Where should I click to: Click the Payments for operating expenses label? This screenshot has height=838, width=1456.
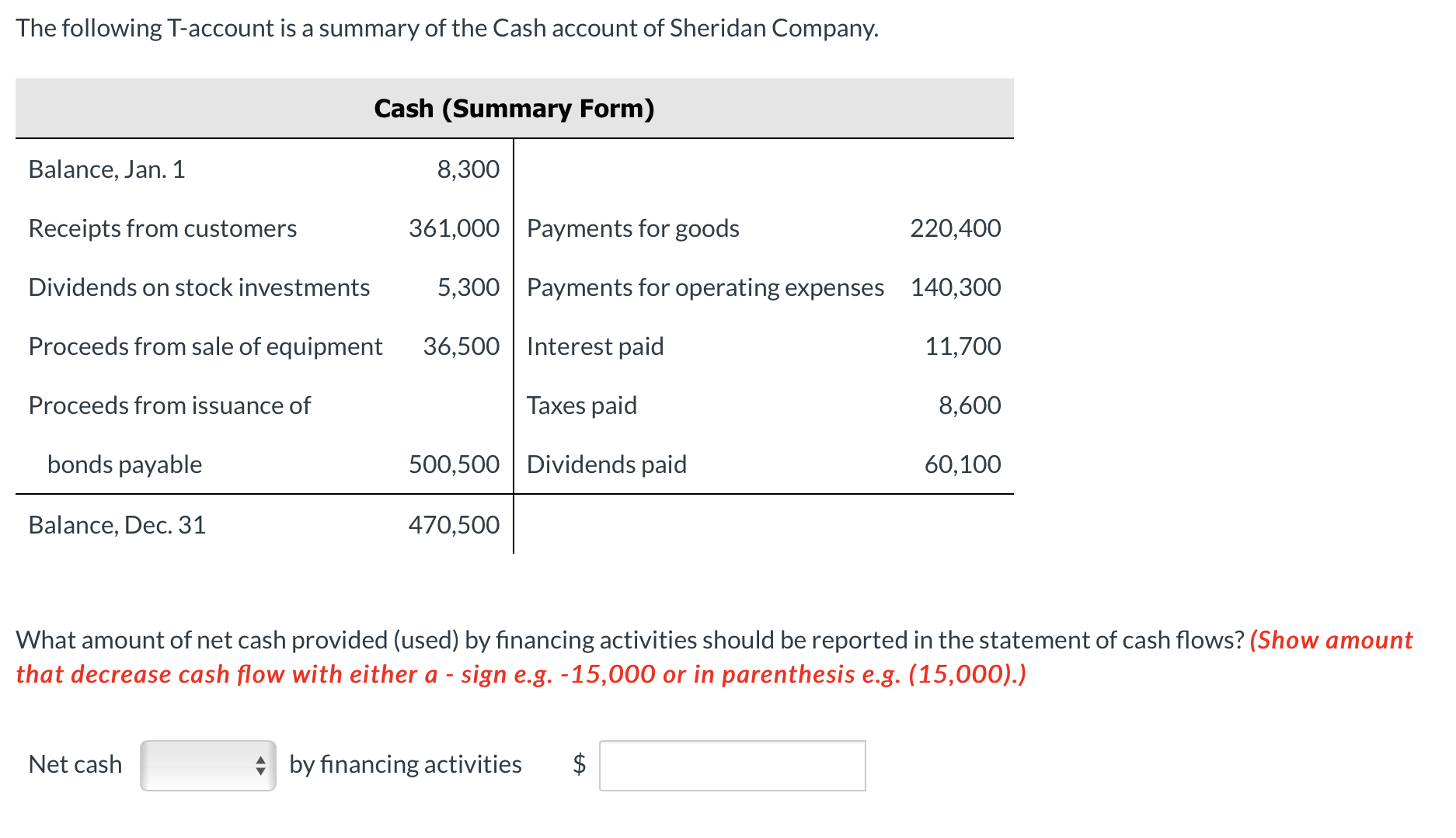tap(705, 287)
